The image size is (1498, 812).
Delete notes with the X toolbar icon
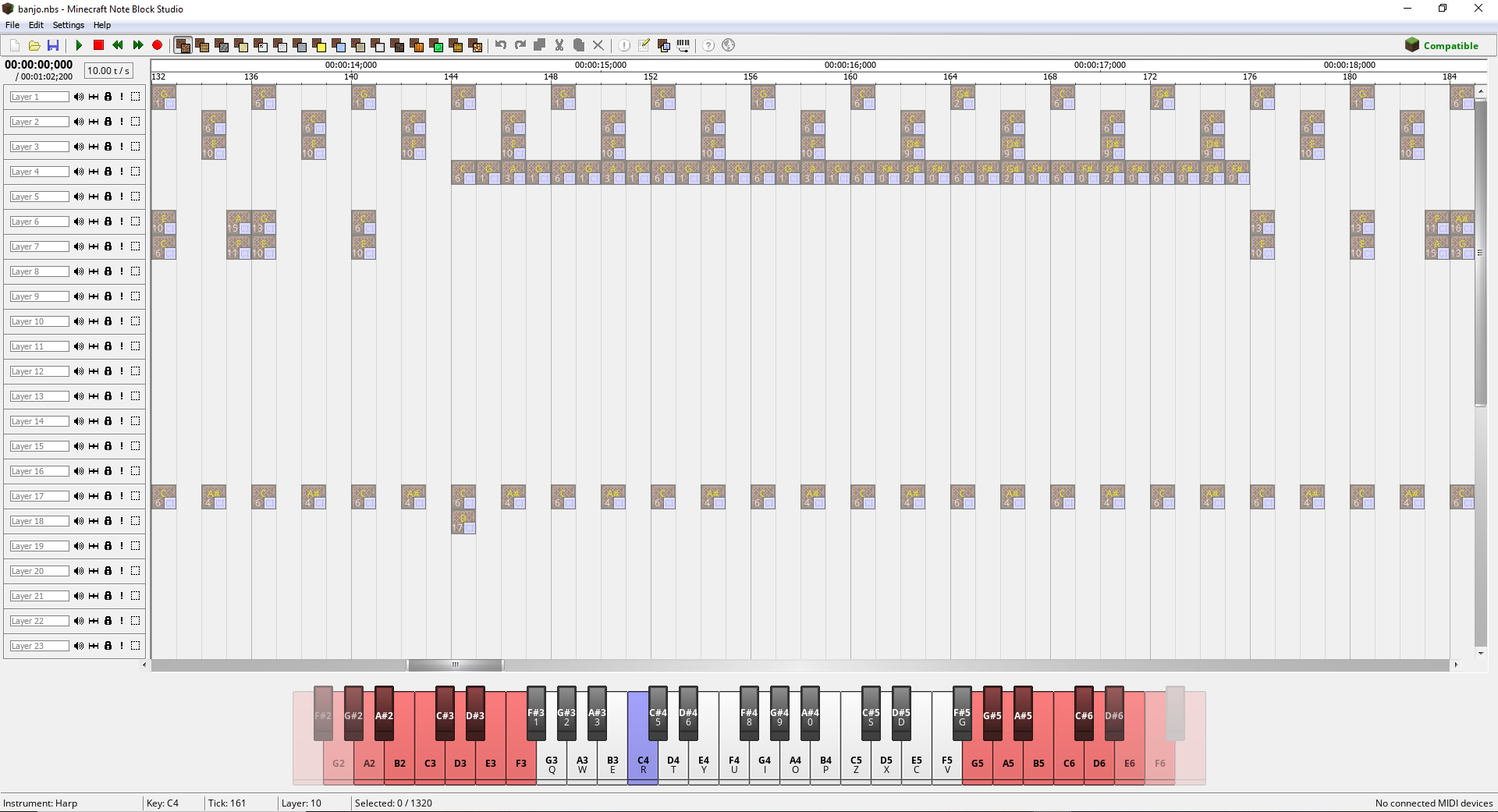pyautogui.click(x=598, y=45)
